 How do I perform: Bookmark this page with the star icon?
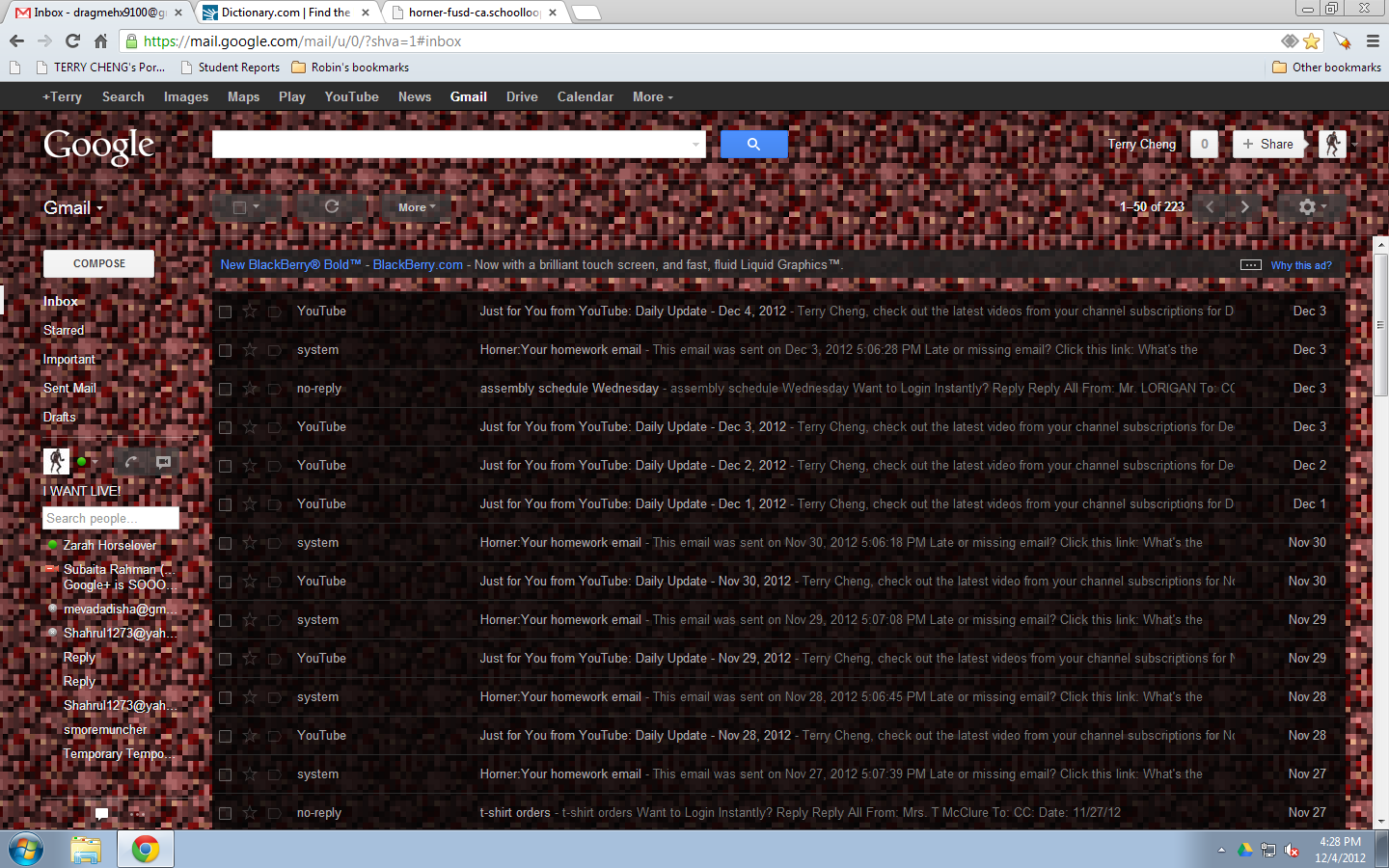1311,41
